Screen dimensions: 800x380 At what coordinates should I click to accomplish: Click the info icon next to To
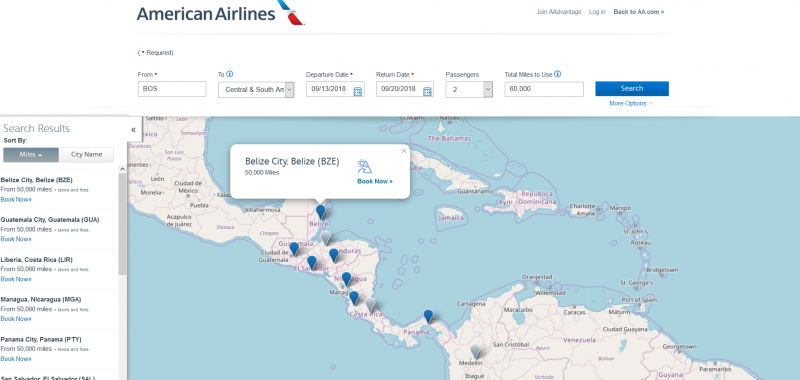pos(230,74)
